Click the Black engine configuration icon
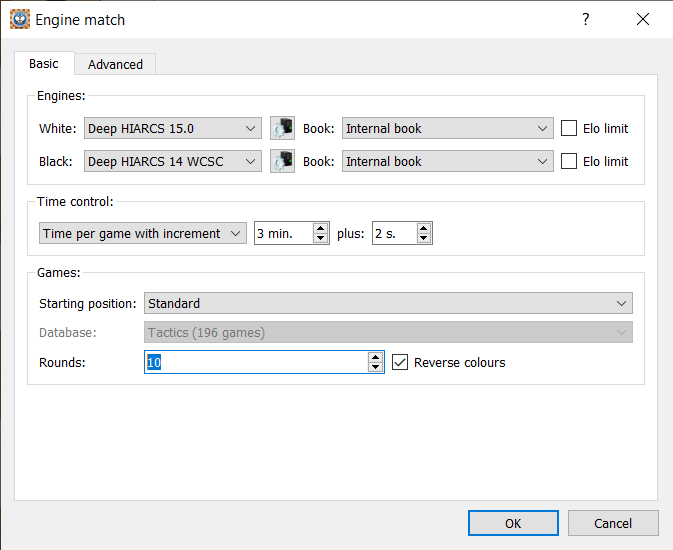The image size is (673, 550). (282, 161)
